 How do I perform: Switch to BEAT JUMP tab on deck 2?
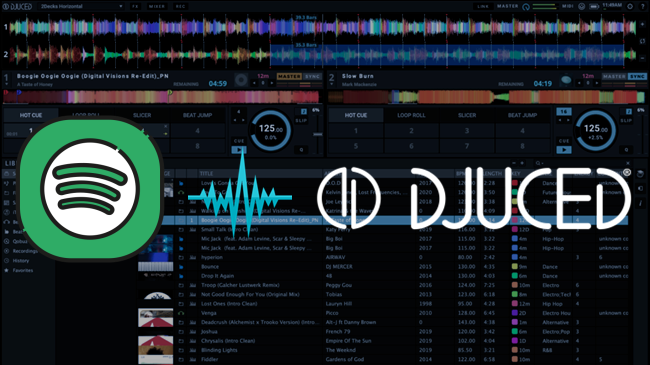point(522,115)
